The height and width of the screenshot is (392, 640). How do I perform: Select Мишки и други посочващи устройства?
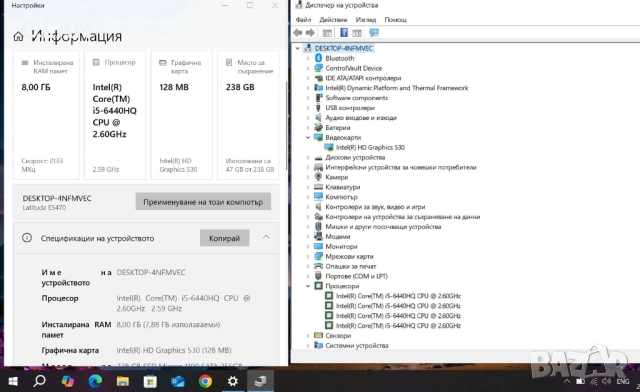coord(383,227)
